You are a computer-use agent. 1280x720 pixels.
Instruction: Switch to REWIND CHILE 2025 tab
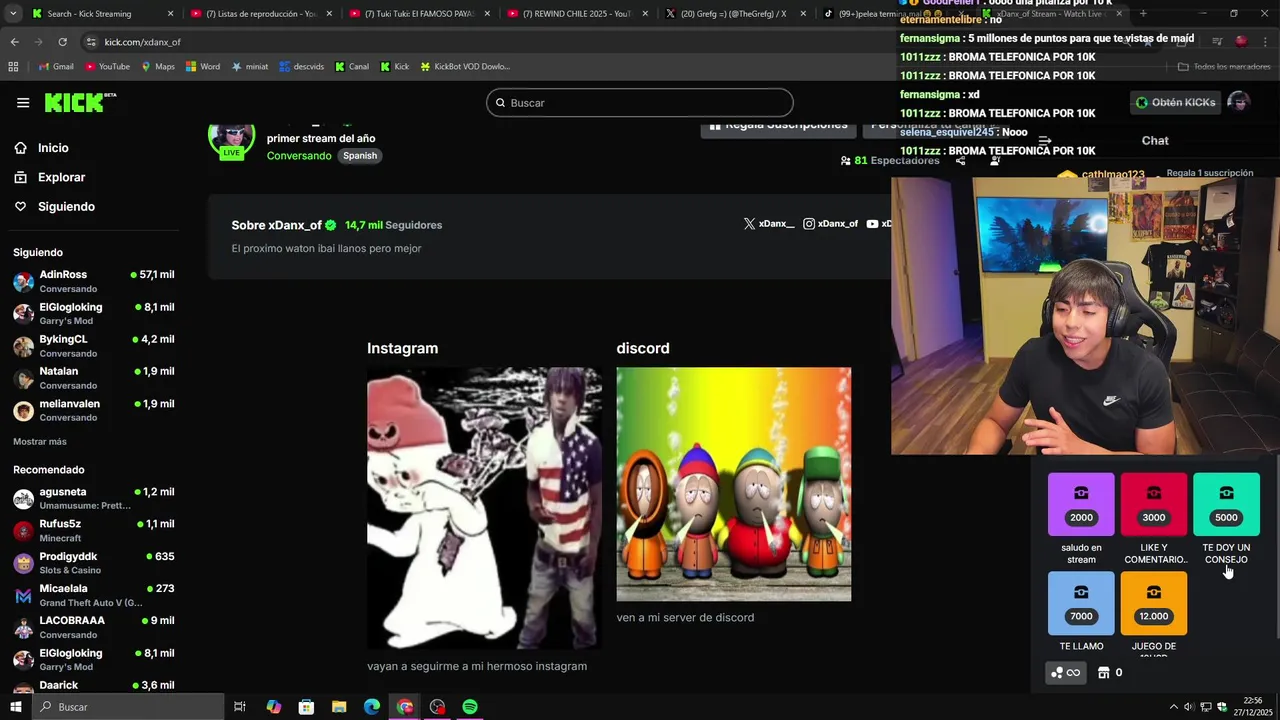tap(578, 14)
